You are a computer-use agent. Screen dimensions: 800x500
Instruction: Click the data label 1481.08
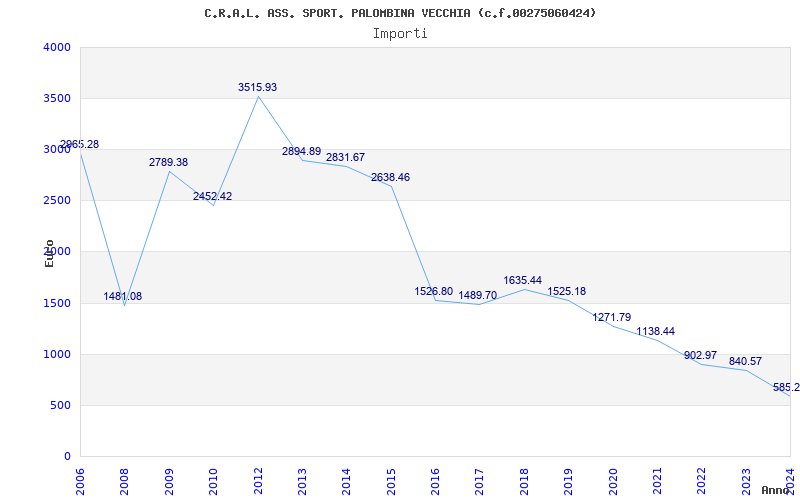click(123, 296)
